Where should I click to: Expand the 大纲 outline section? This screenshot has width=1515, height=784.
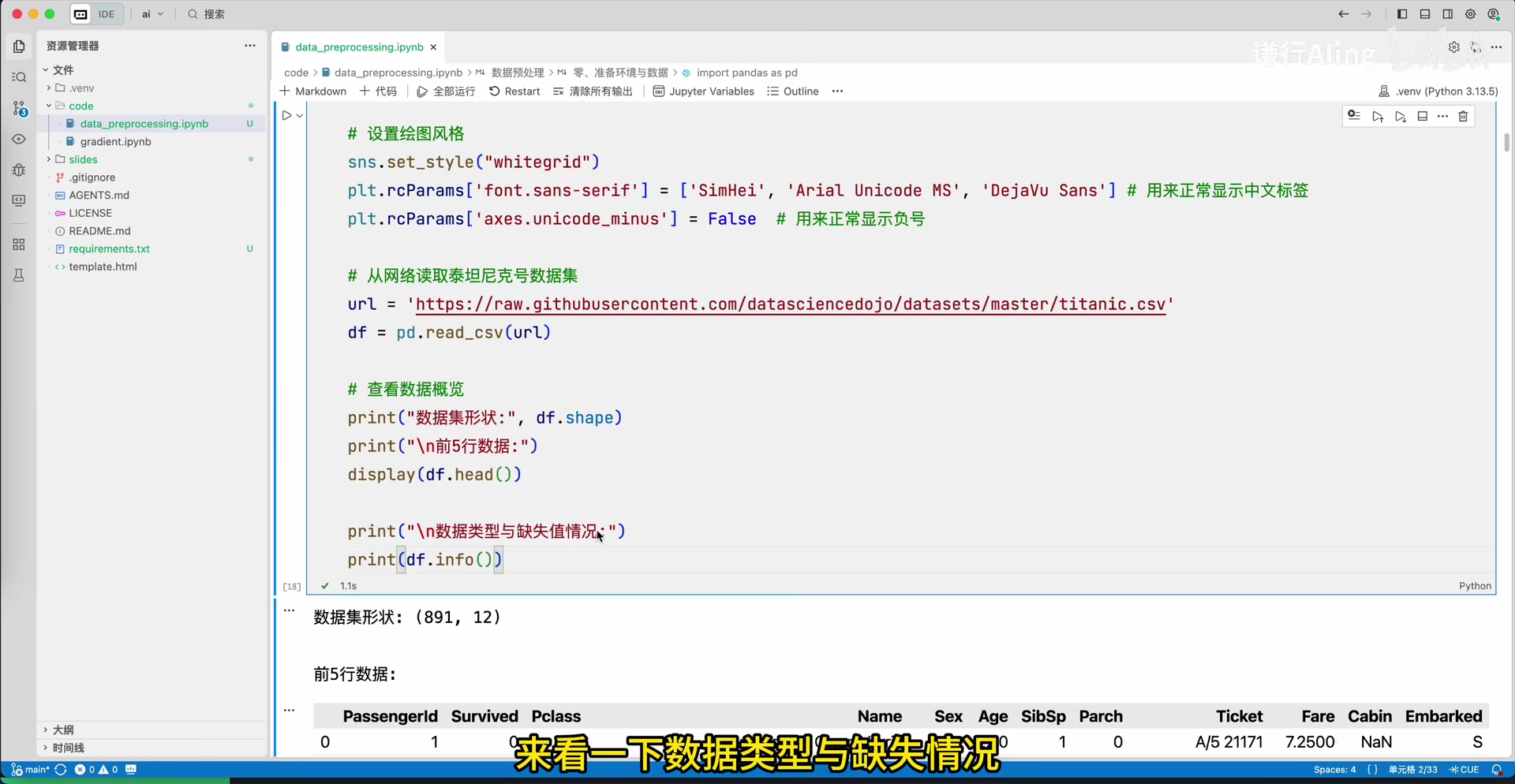pyautogui.click(x=63, y=730)
